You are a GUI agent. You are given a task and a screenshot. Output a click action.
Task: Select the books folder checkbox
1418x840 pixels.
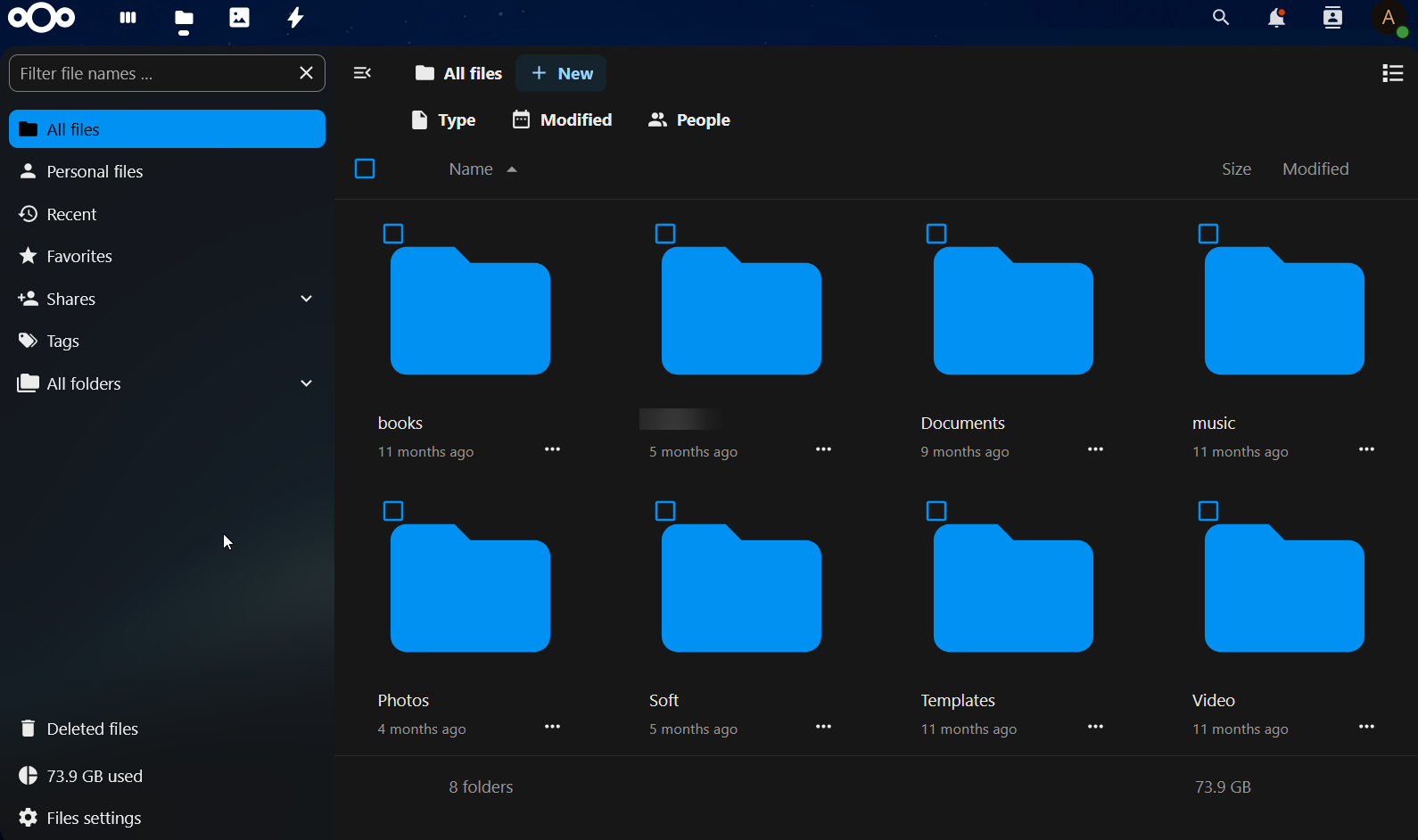click(393, 235)
